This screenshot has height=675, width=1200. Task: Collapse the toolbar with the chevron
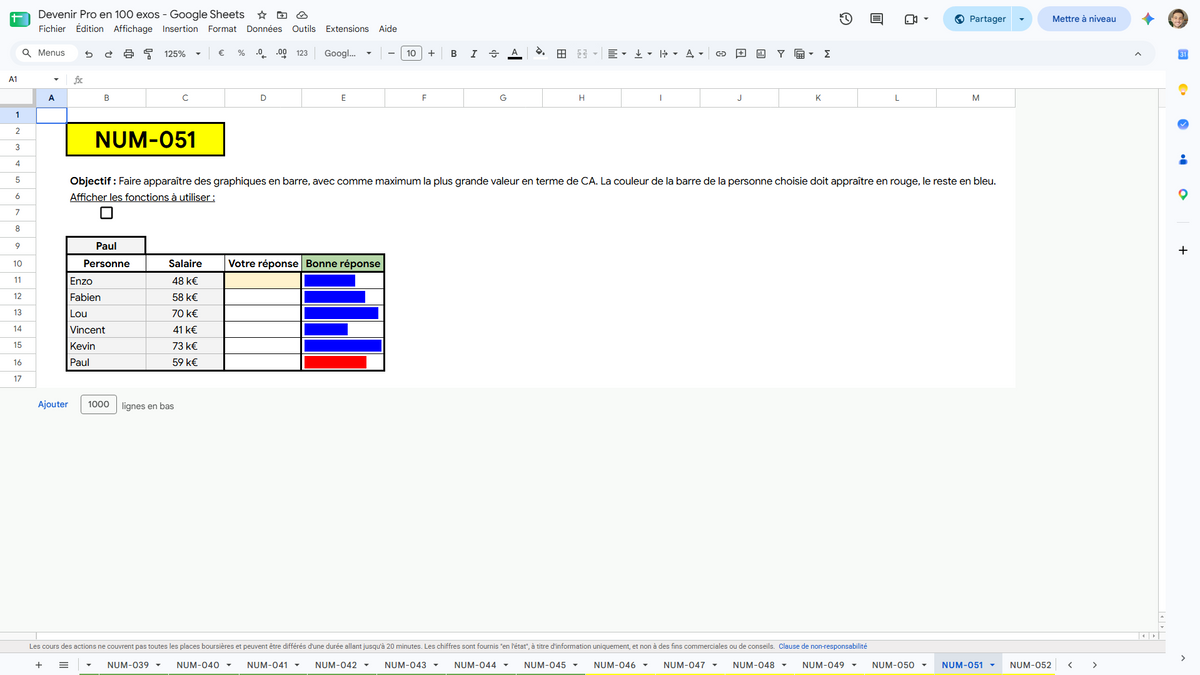(1137, 54)
